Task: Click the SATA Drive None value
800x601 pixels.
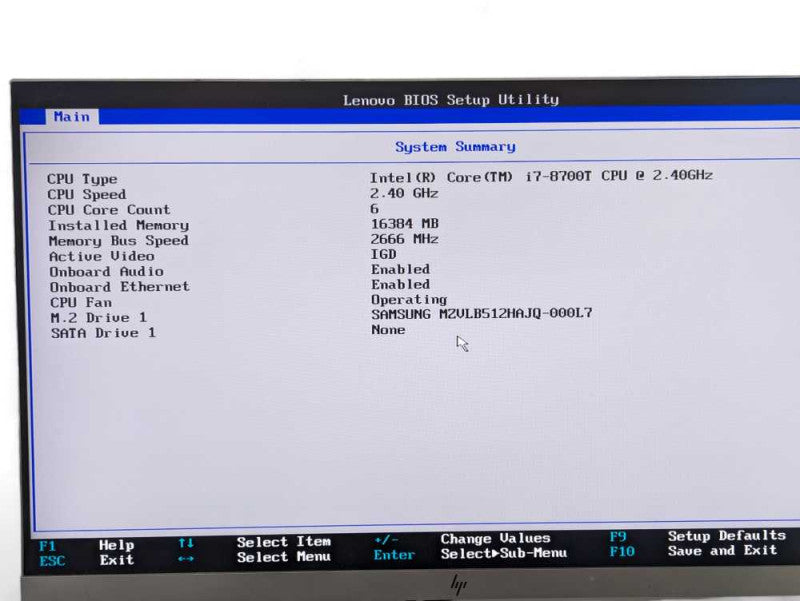Action: [388, 330]
